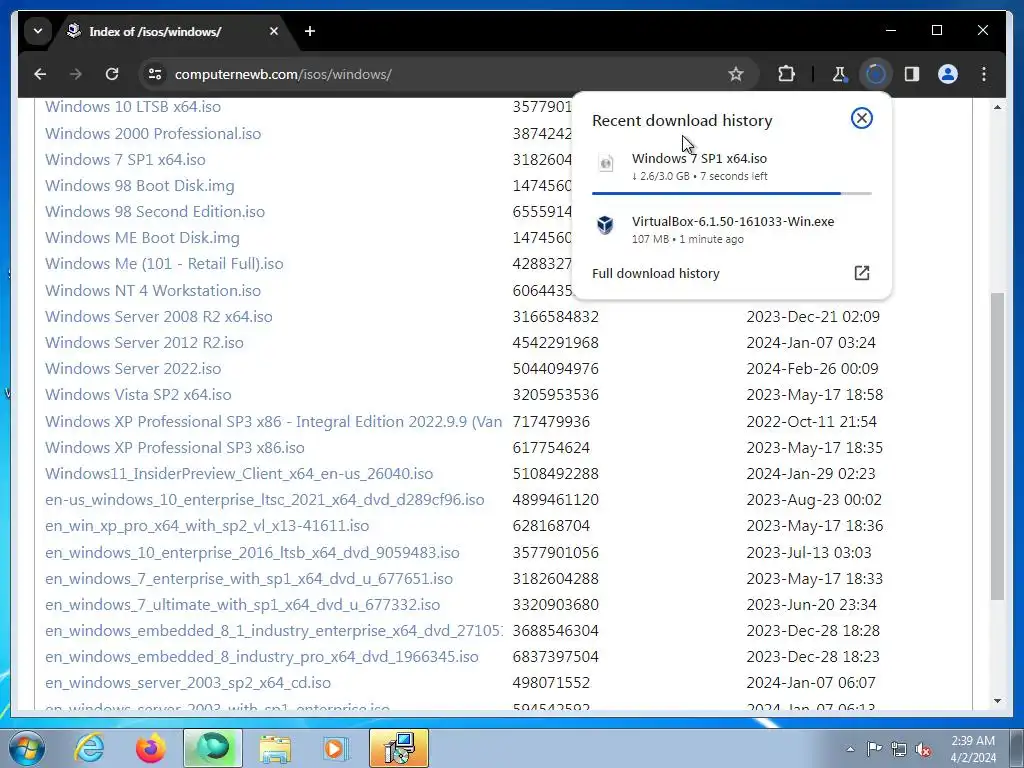Open en_windows_7_enterprise_with_sp1_x64 iso link
The height and width of the screenshot is (768, 1024).
point(249,579)
